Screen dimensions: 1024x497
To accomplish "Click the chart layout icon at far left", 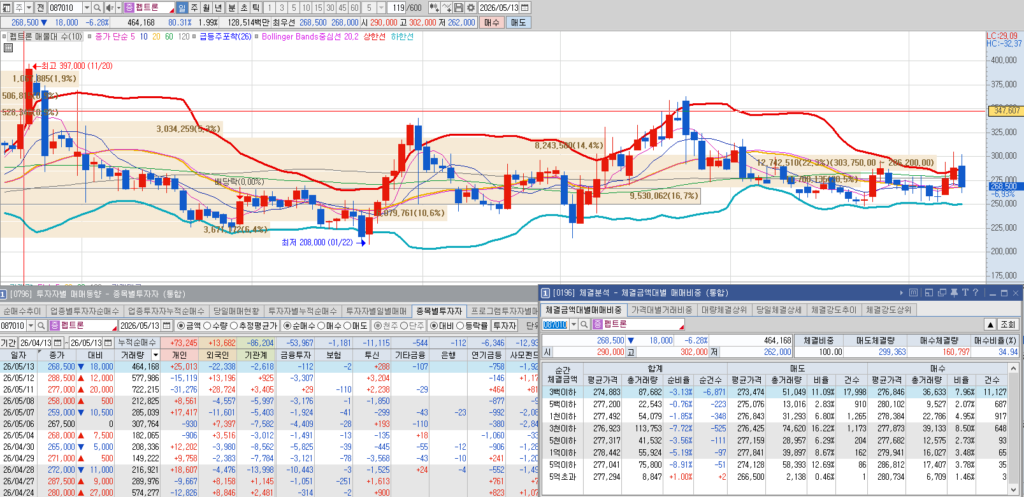I will point(6,7).
